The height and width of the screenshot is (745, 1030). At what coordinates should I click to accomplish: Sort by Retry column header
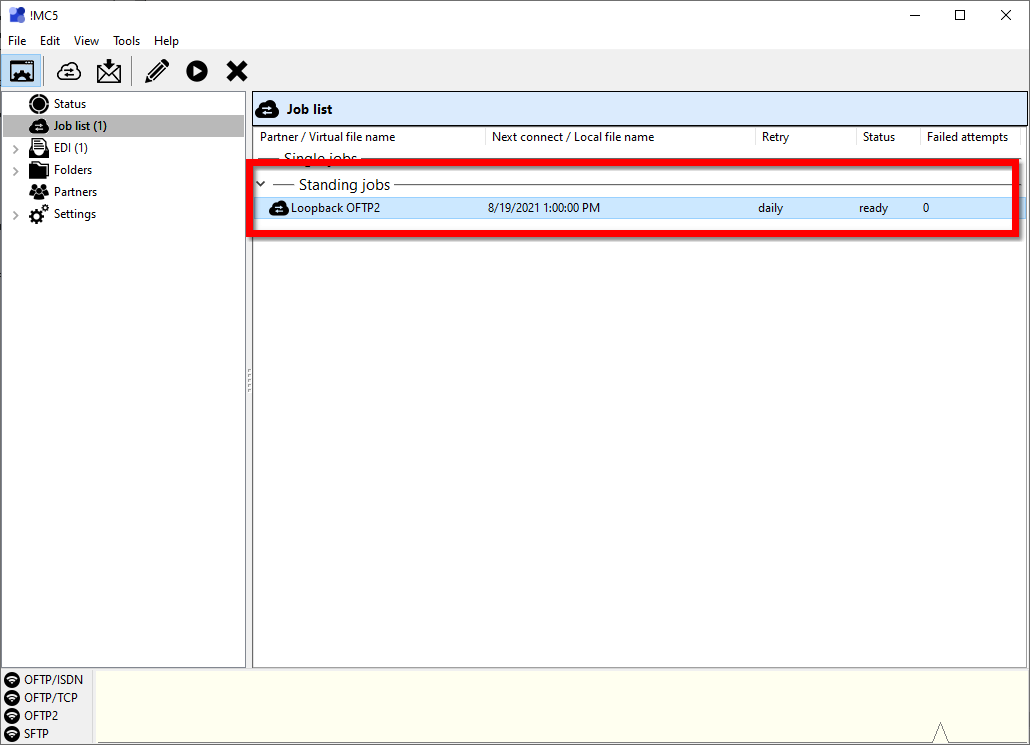click(807, 137)
